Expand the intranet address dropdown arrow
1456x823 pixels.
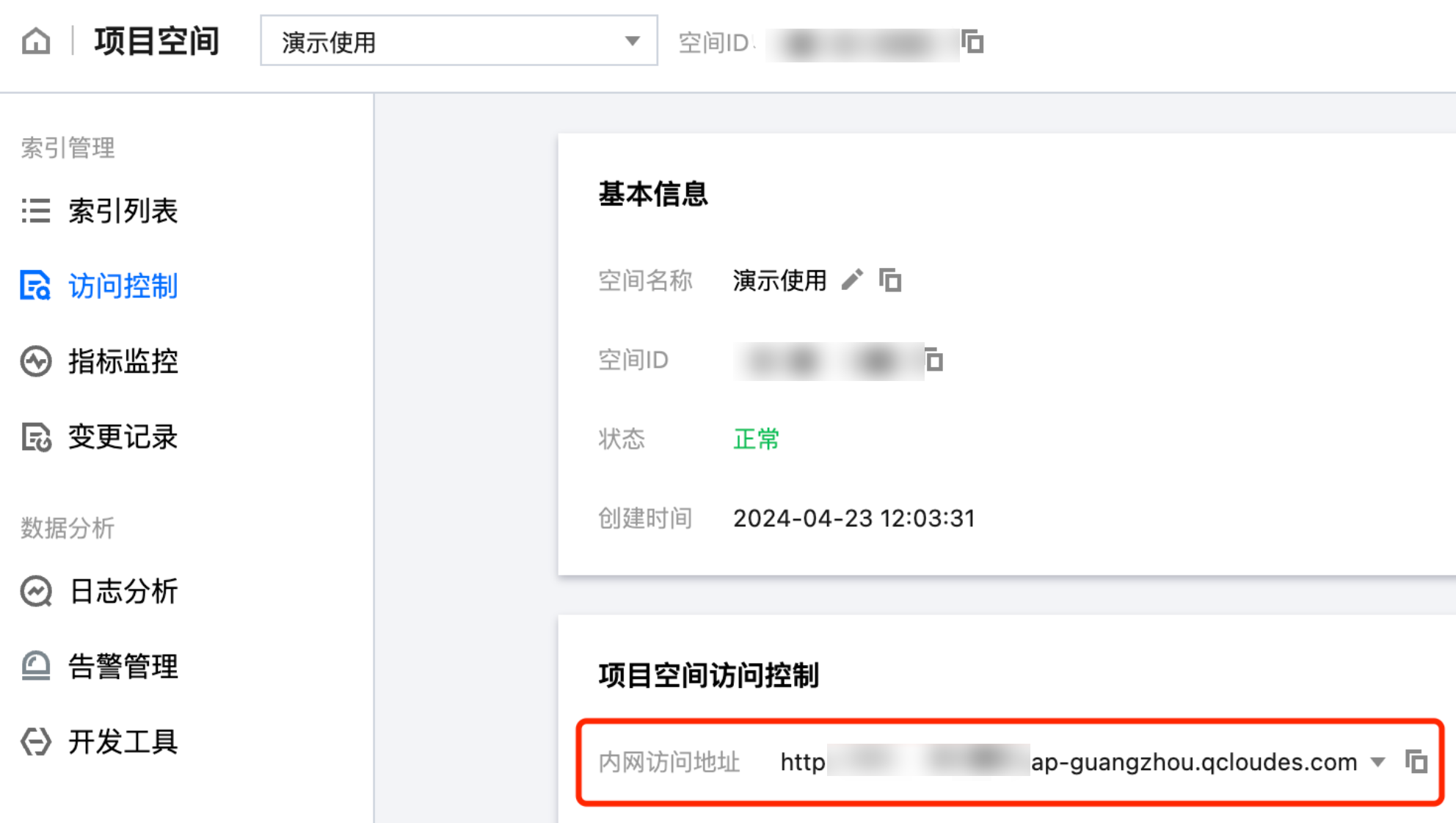[1378, 762]
